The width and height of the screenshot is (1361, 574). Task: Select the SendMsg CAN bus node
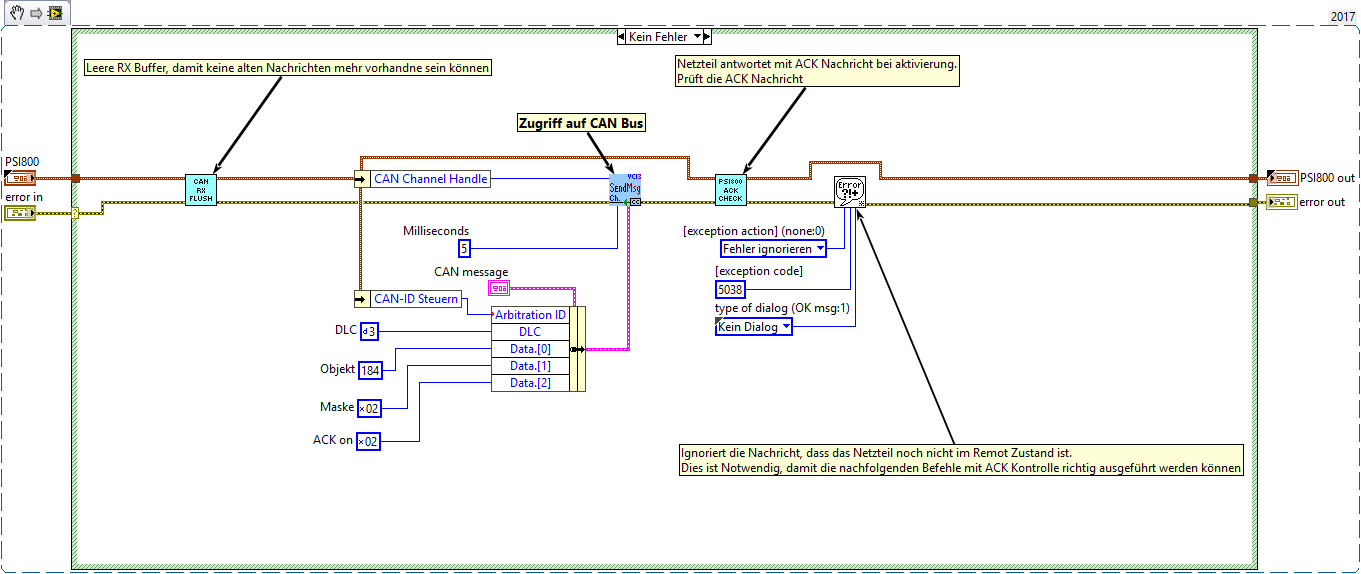click(x=625, y=190)
